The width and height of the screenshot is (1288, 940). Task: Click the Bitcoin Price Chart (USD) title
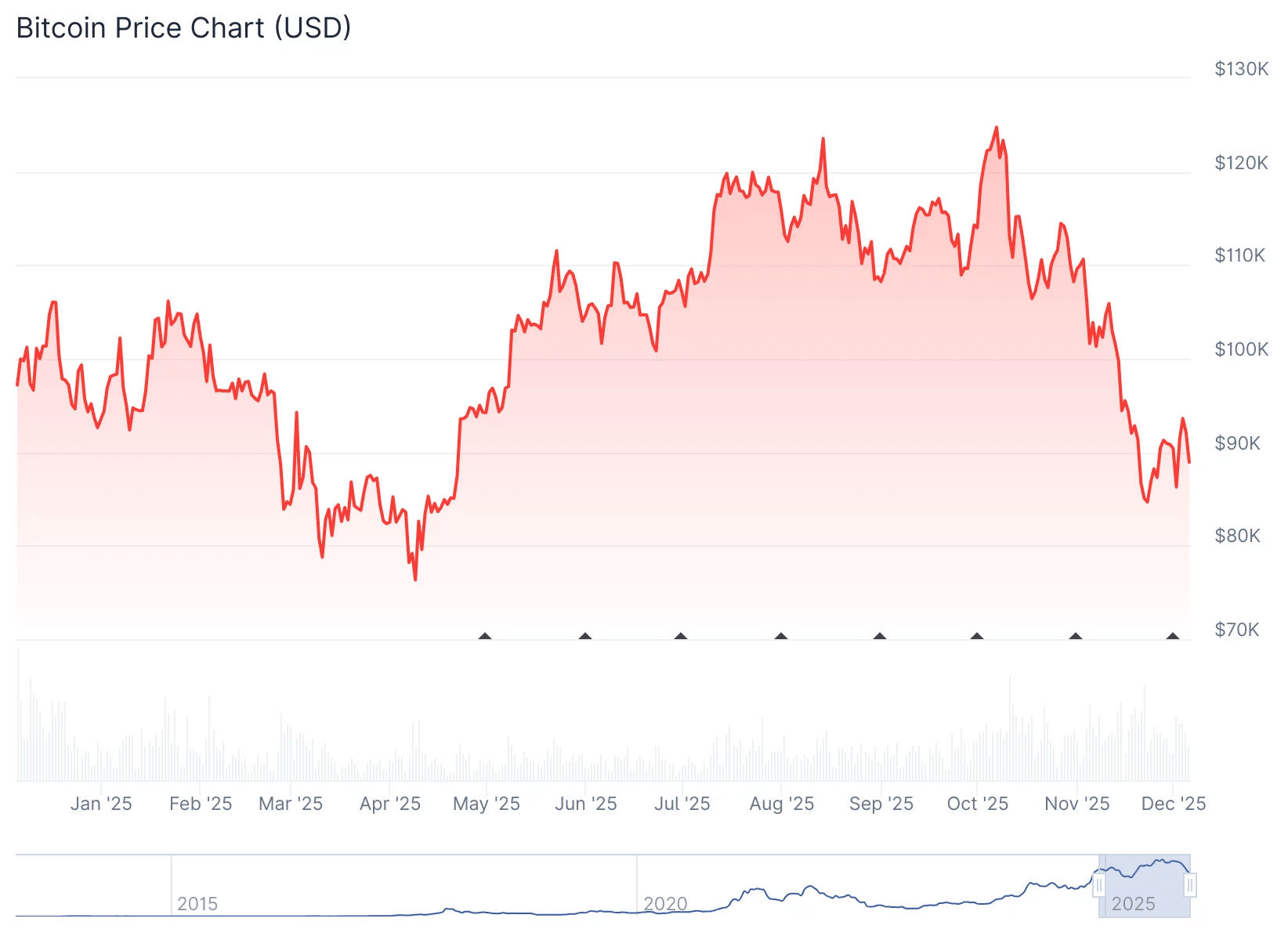point(183,27)
